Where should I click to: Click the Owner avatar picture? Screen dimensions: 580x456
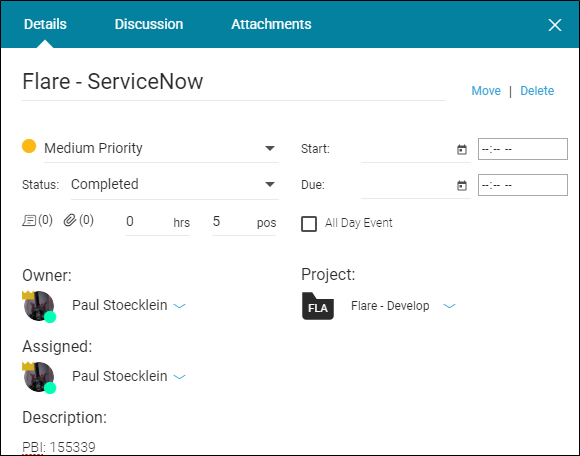coord(39,306)
